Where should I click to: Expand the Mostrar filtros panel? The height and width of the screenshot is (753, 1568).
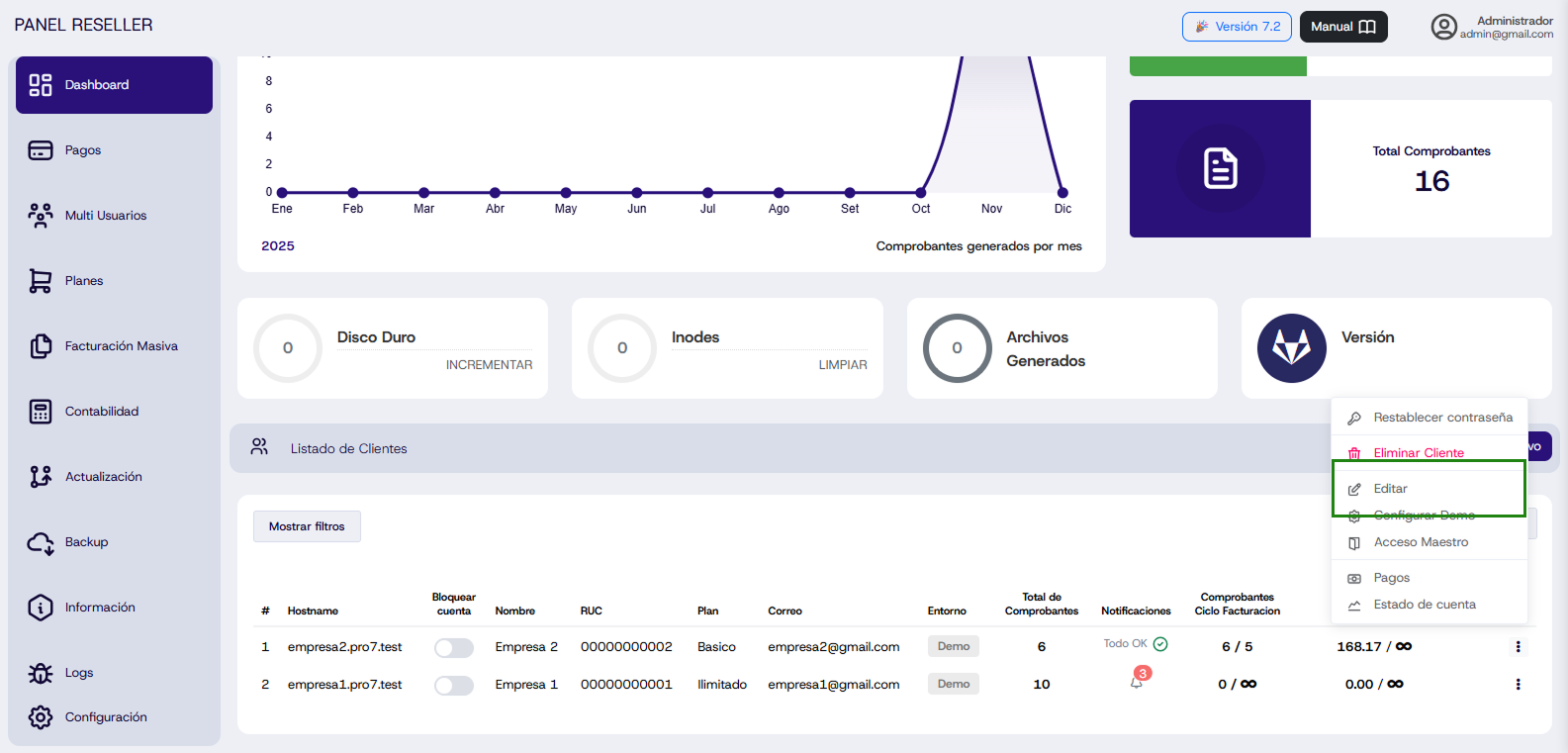point(307,526)
